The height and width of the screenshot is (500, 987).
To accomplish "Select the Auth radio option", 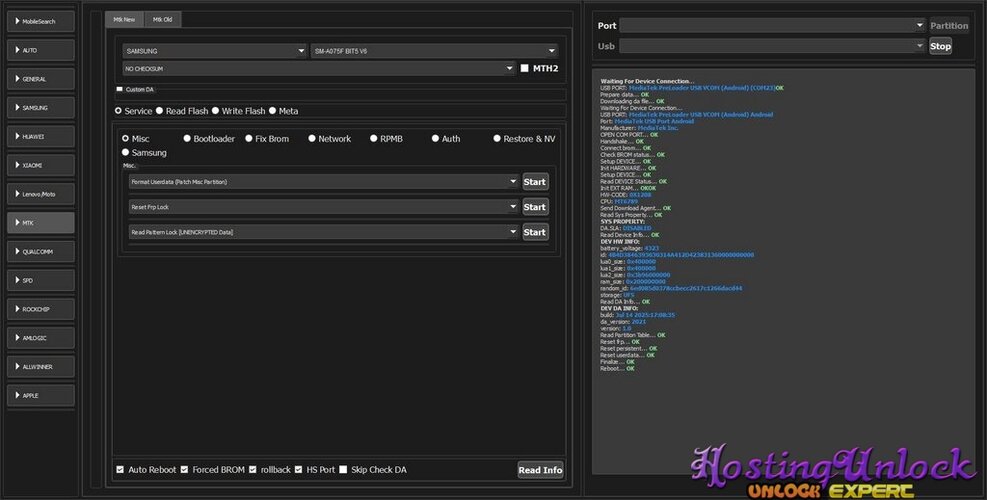I will pyautogui.click(x=435, y=139).
